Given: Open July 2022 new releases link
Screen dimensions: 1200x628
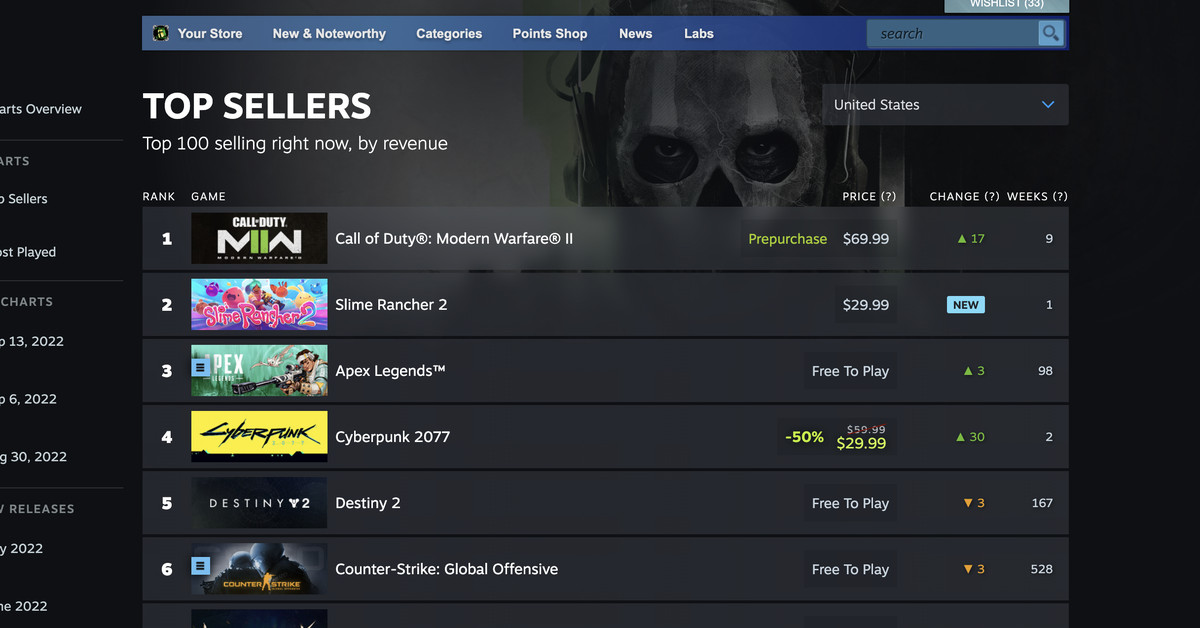Looking at the screenshot, I should 22,548.
